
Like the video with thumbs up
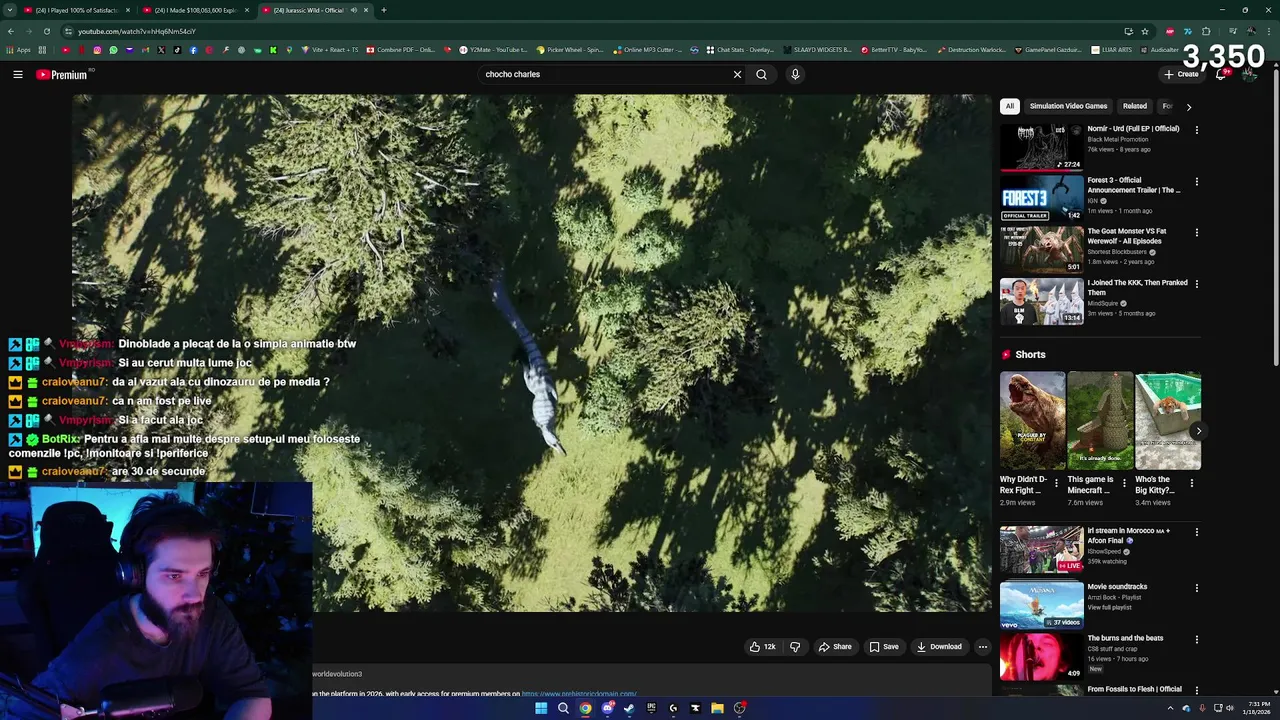coord(762,647)
